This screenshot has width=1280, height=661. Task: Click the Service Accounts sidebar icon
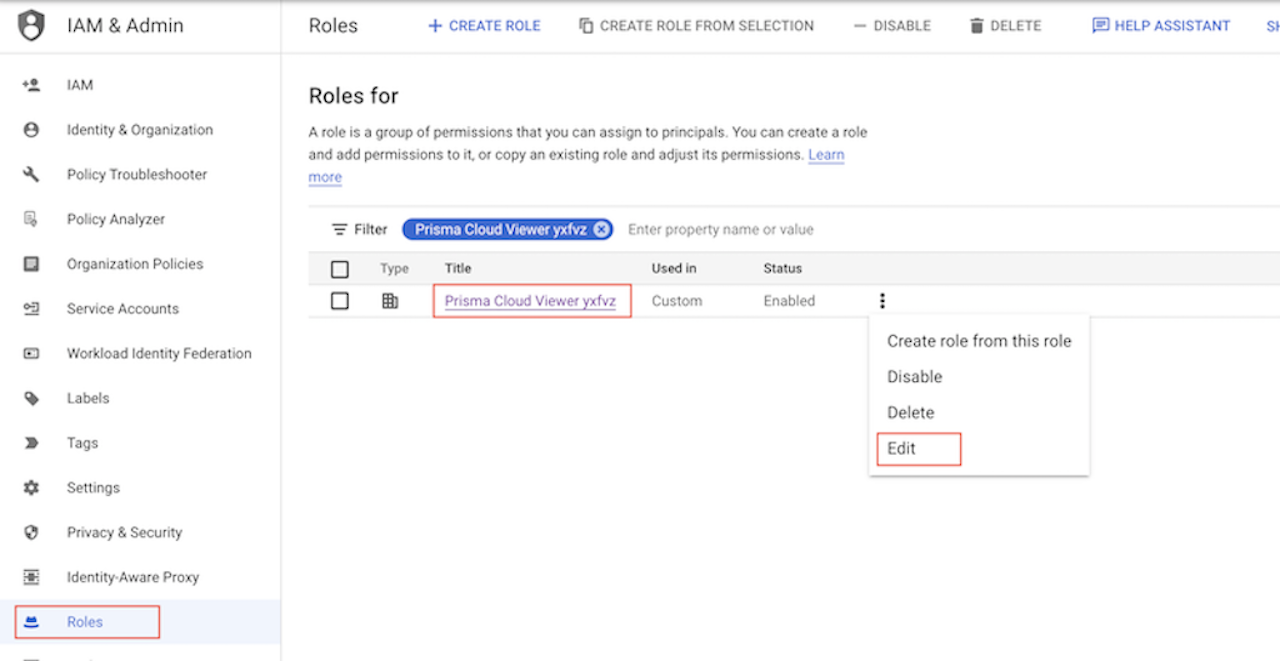31,309
